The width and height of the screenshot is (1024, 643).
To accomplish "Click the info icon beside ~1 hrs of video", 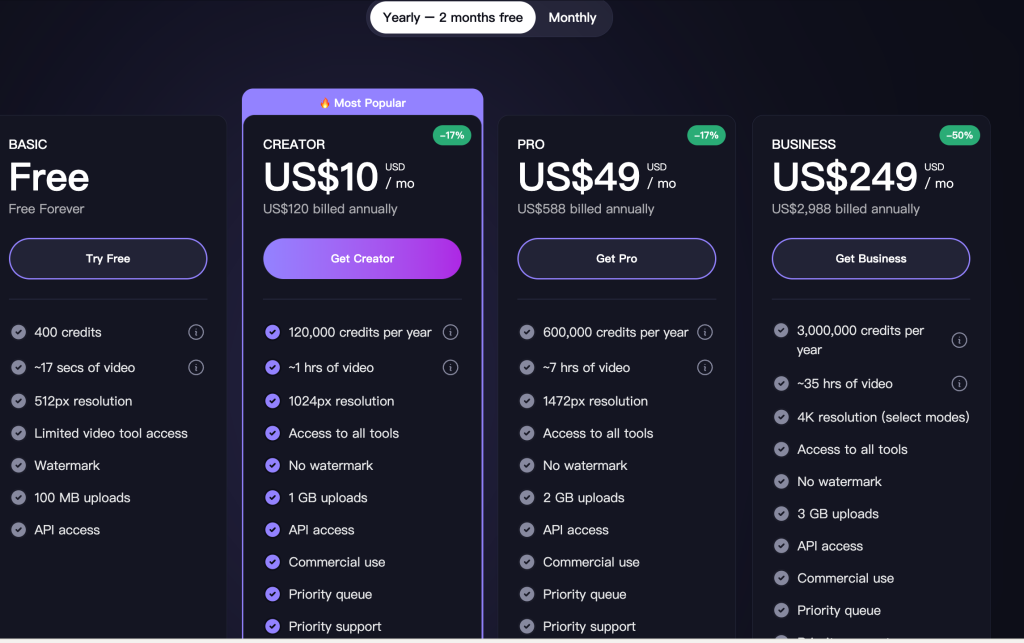I will (x=450, y=367).
